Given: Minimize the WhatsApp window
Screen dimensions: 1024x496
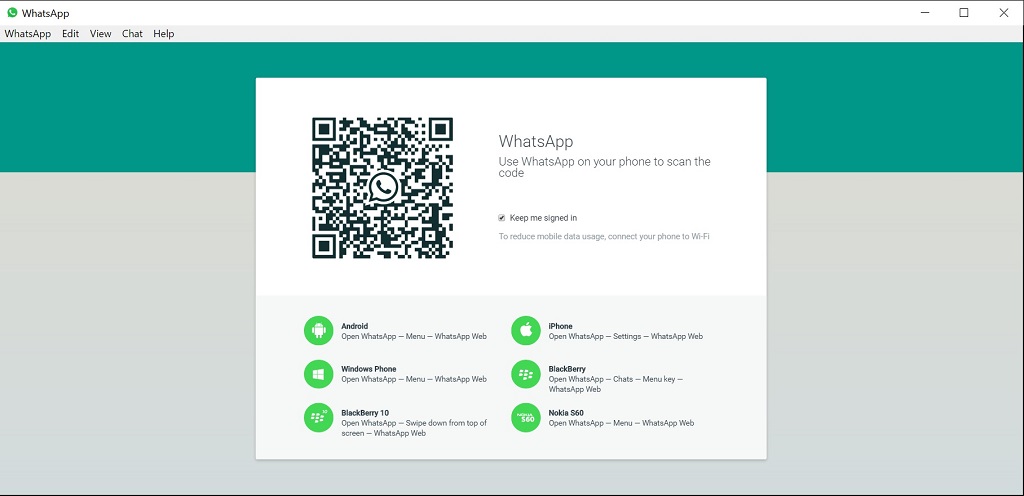Looking at the screenshot, I should pyautogui.click(x=925, y=13).
